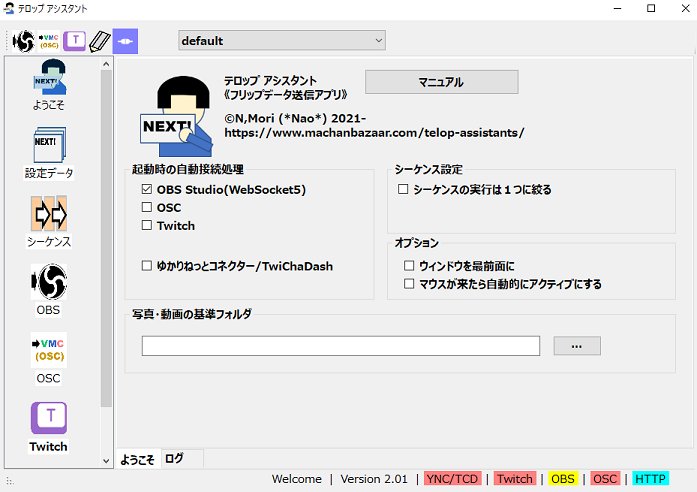
Task: Enable Twitch auto-connect checkbox
Action: pyautogui.click(x=147, y=226)
